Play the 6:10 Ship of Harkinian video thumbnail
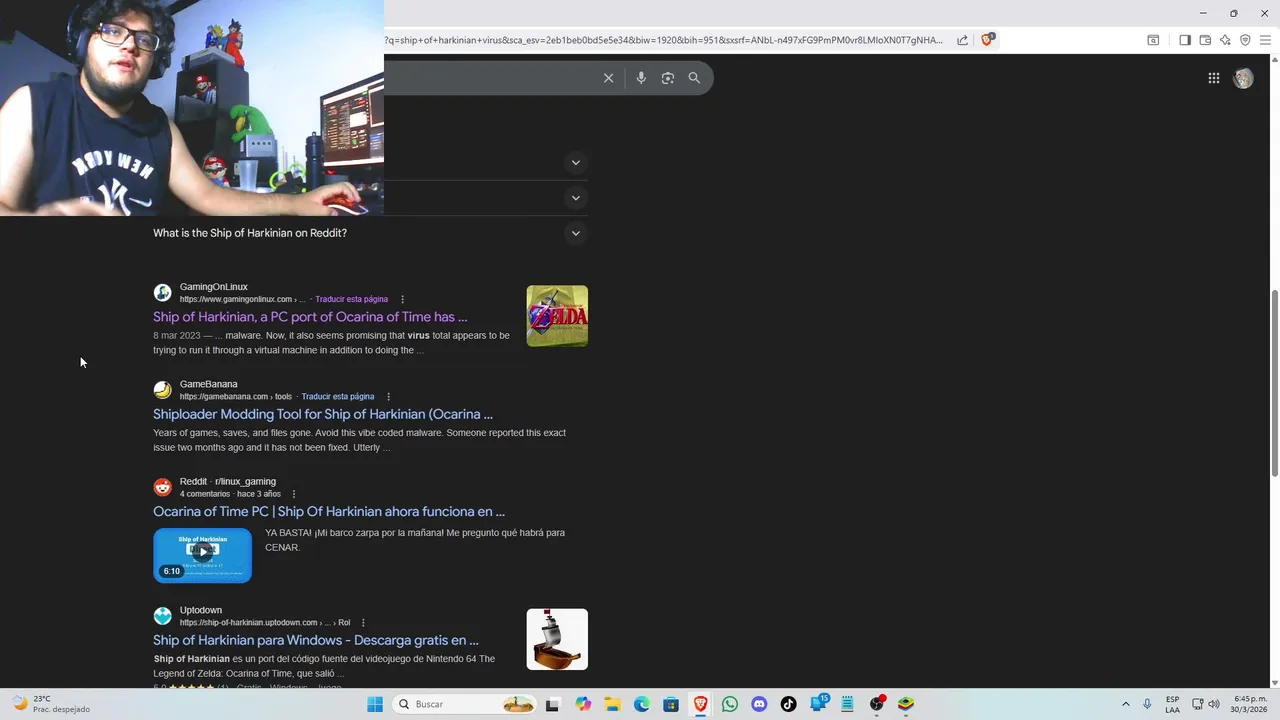Image resolution: width=1280 pixels, height=720 pixels. (202, 555)
